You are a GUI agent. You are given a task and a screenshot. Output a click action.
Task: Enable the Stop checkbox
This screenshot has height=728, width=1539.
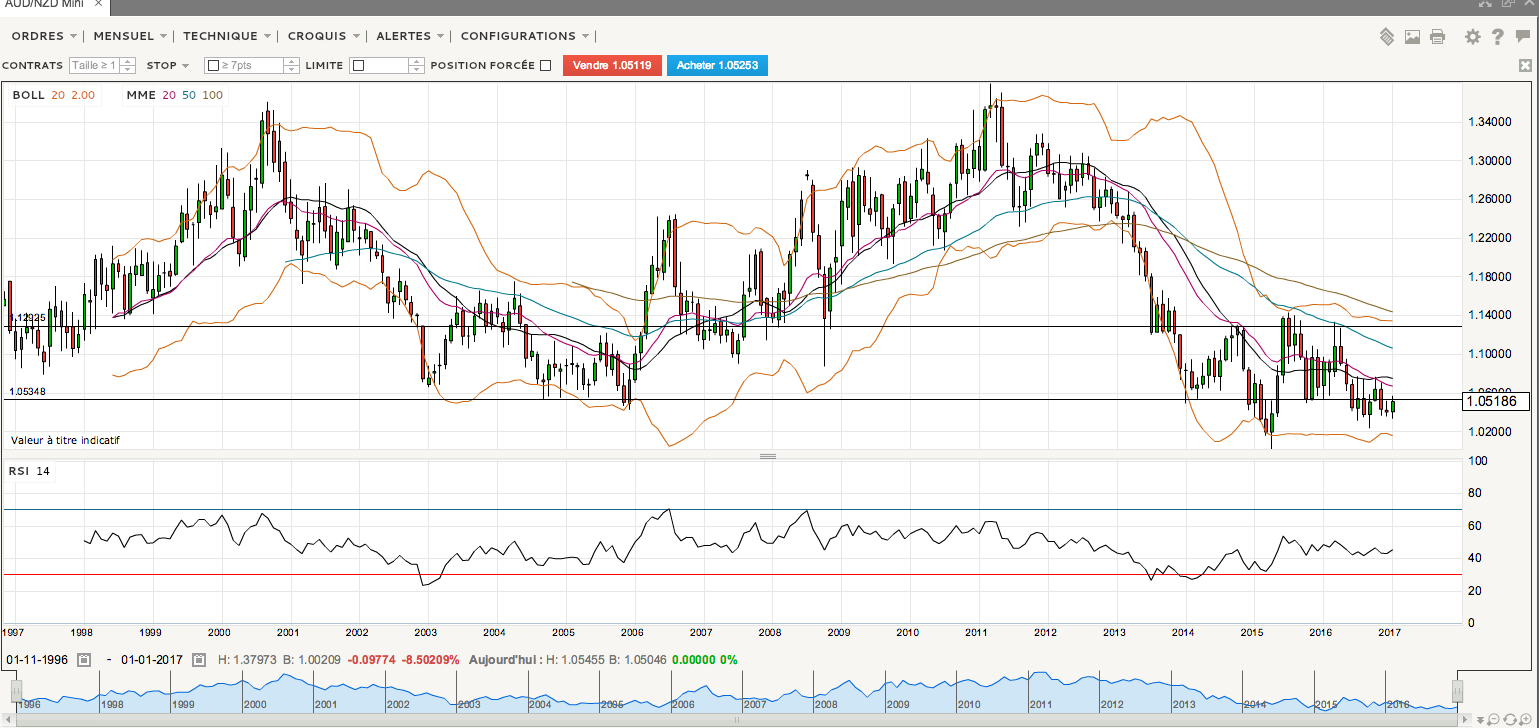coord(212,66)
